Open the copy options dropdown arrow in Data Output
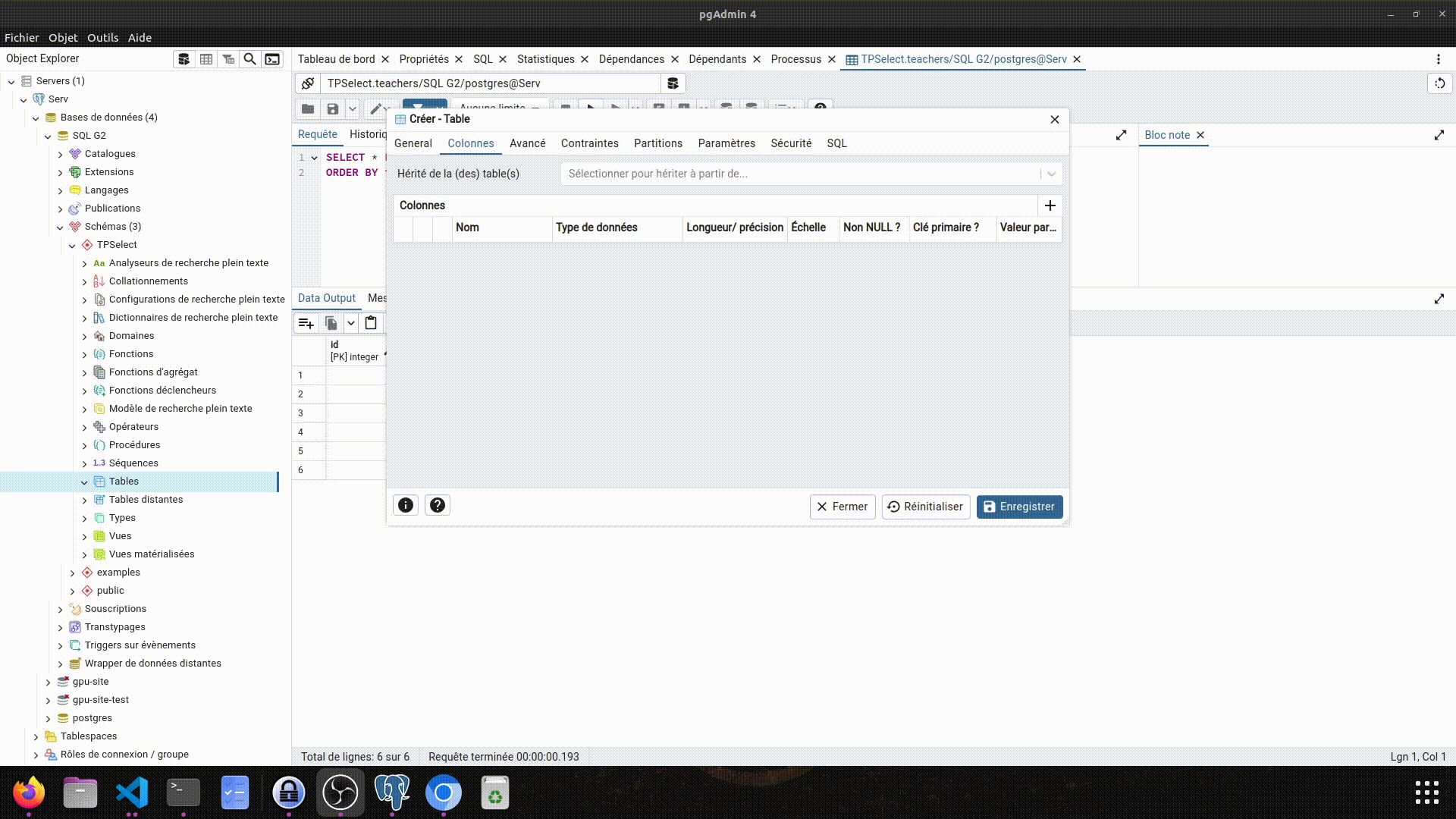 pyautogui.click(x=351, y=323)
